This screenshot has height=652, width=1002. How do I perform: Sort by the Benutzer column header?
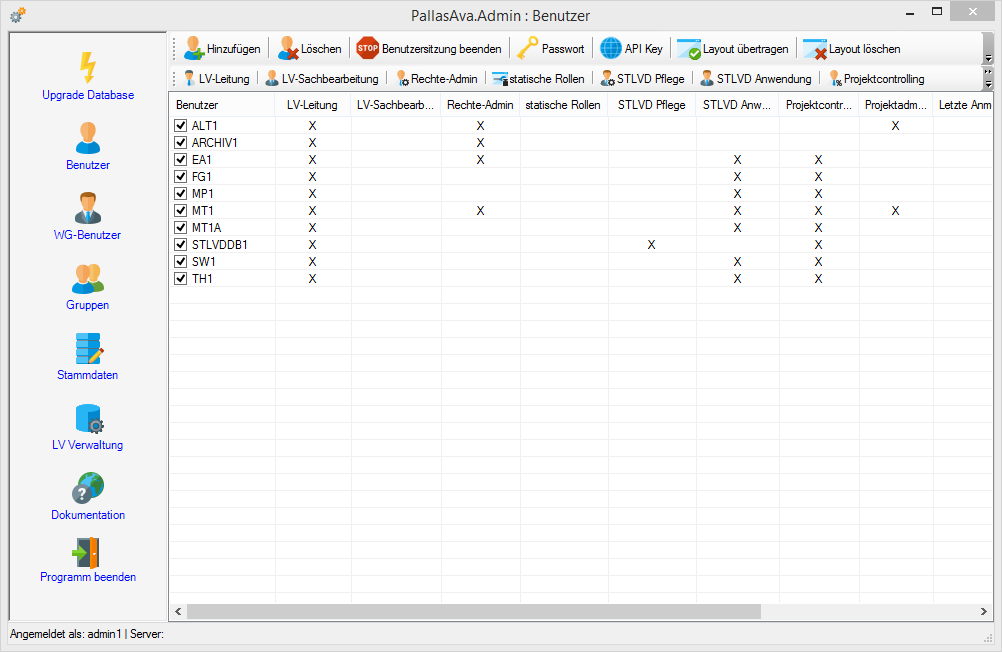tap(222, 105)
